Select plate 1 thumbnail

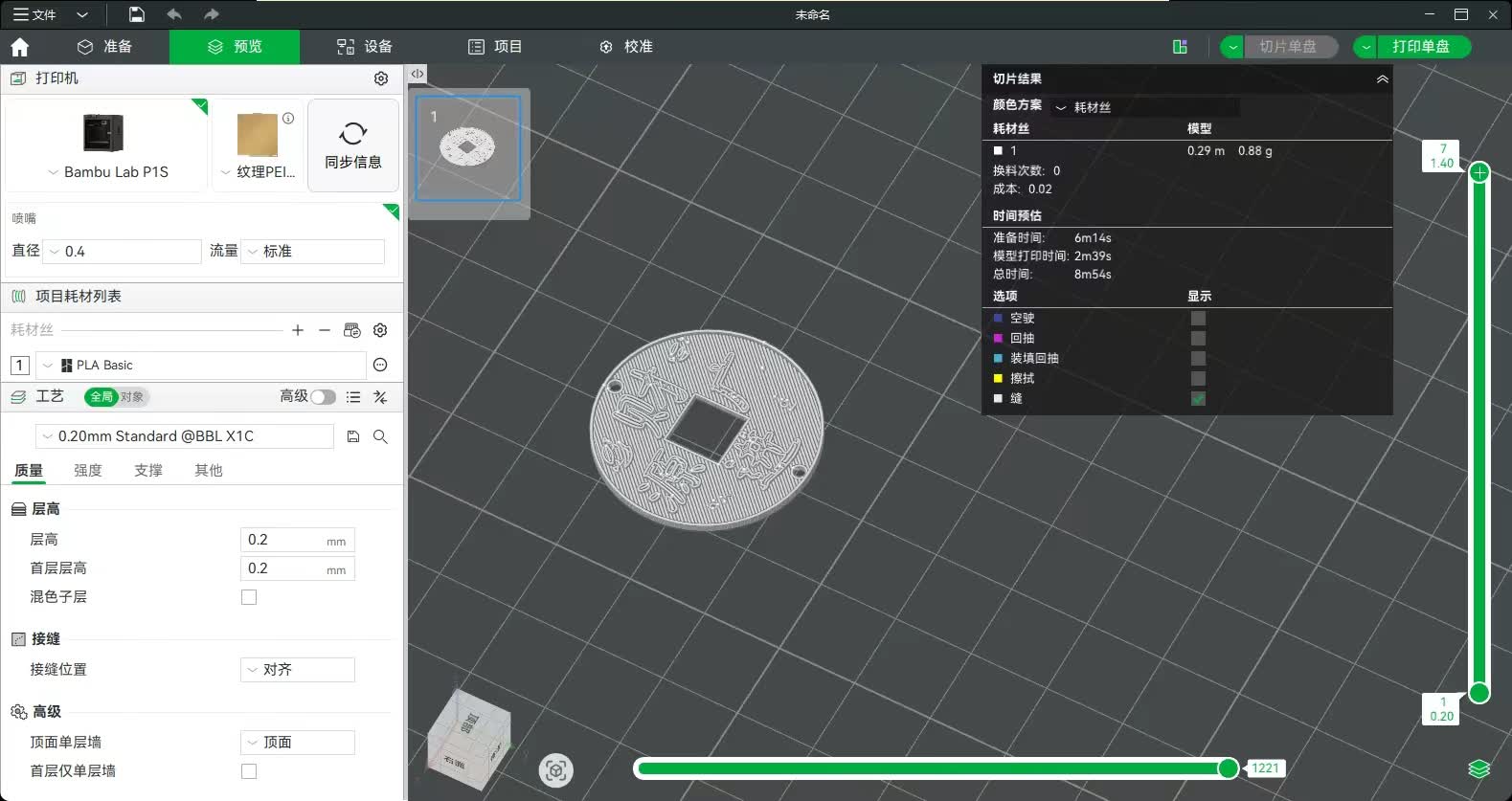click(468, 148)
